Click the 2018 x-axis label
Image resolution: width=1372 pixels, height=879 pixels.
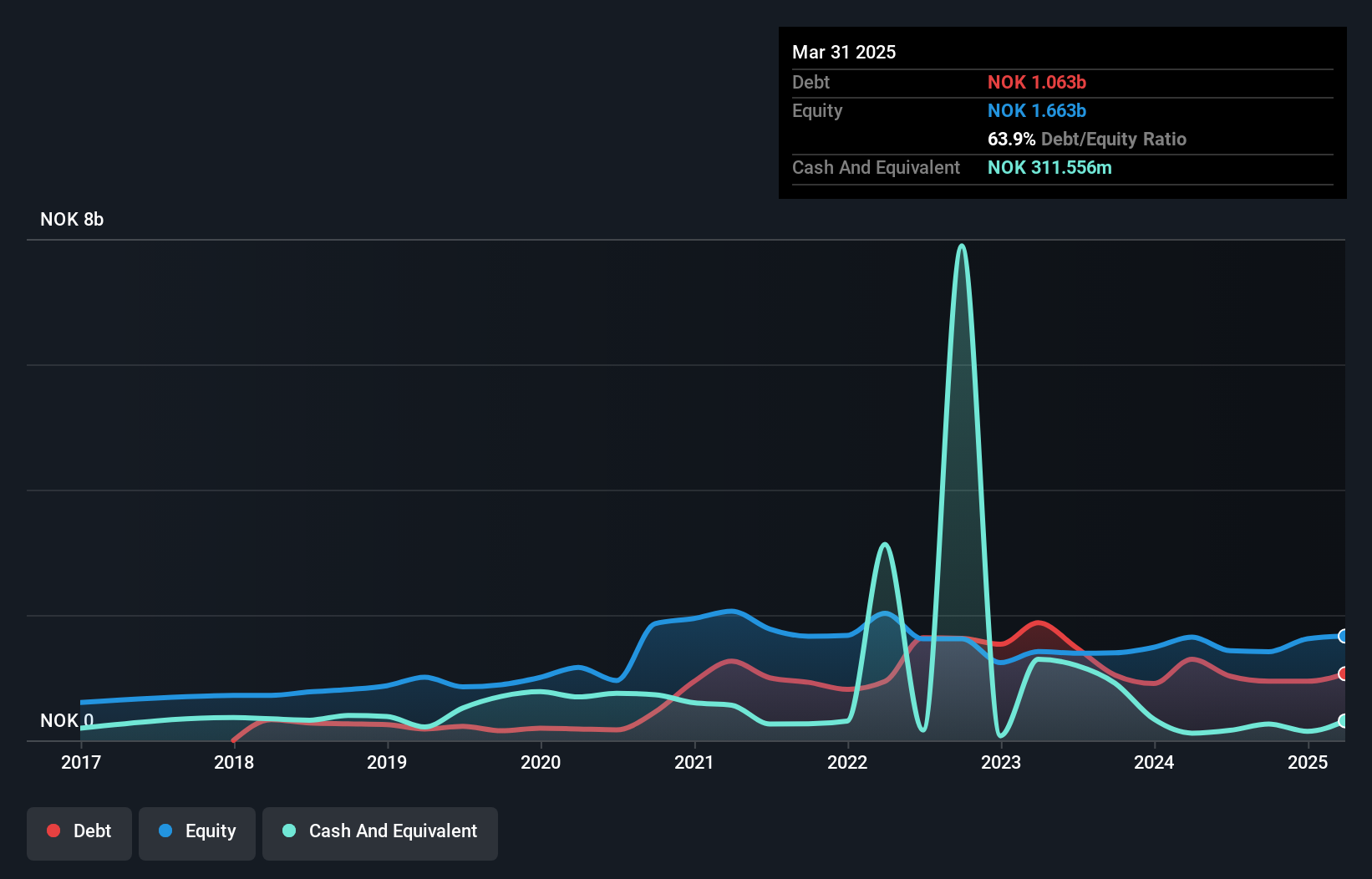click(234, 762)
